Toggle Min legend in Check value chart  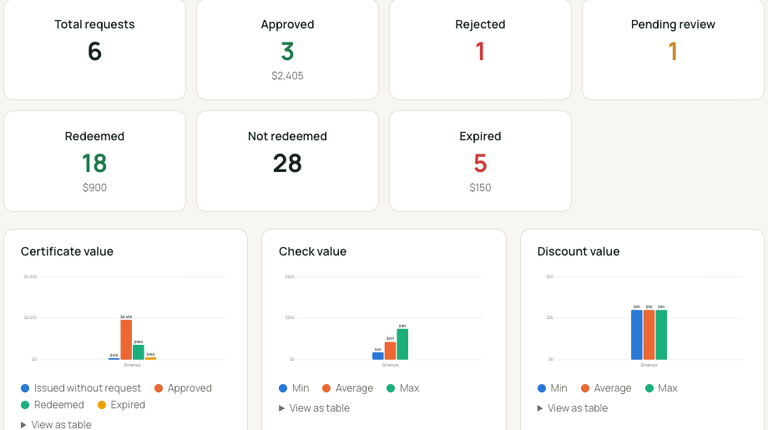[294, 388]
